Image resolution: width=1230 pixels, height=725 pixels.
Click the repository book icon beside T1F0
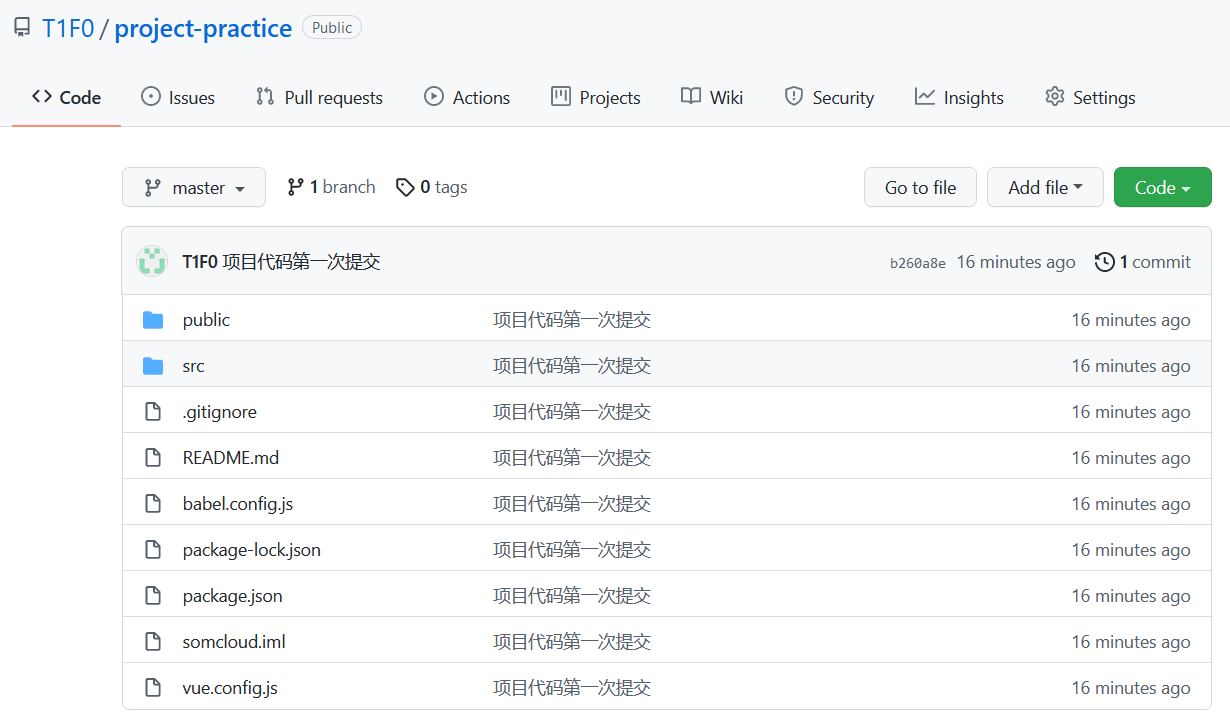22,28
